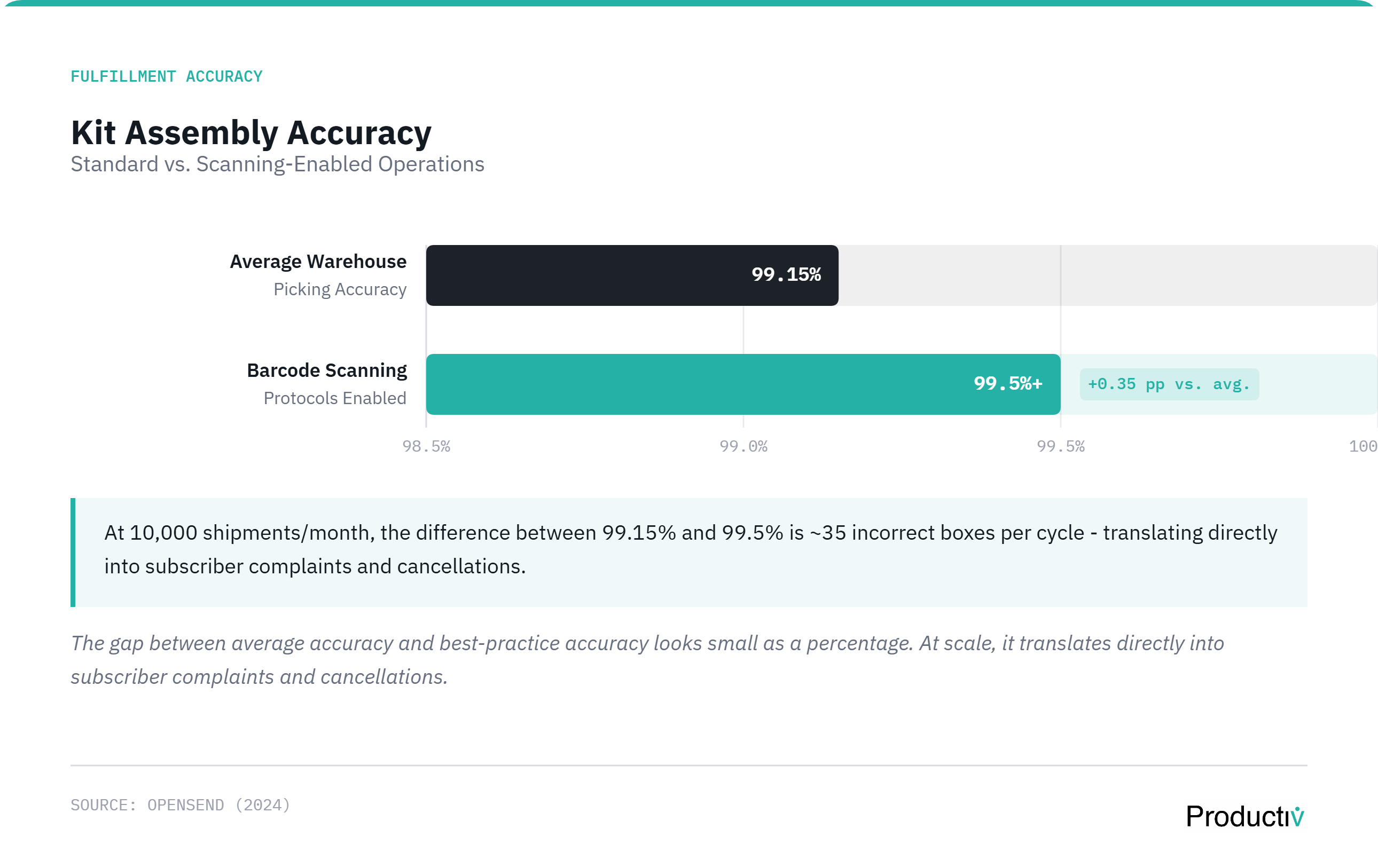Image resolution: width=1378 pixels, height=868 pixels.
Task: Click the Picking Accuracy sublabel
Action: pyautogui.click(x=339, y=289)
